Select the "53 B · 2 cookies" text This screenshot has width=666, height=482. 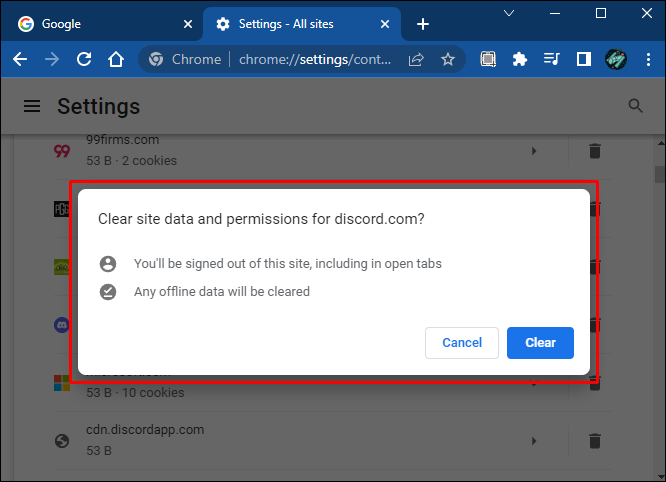pos(131,161)
